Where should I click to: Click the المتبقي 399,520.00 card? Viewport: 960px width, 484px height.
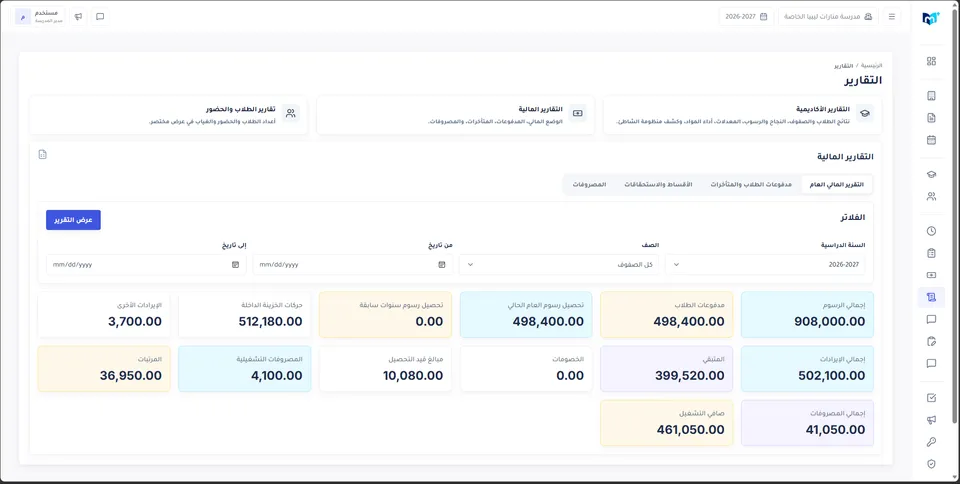coord(667,369)
